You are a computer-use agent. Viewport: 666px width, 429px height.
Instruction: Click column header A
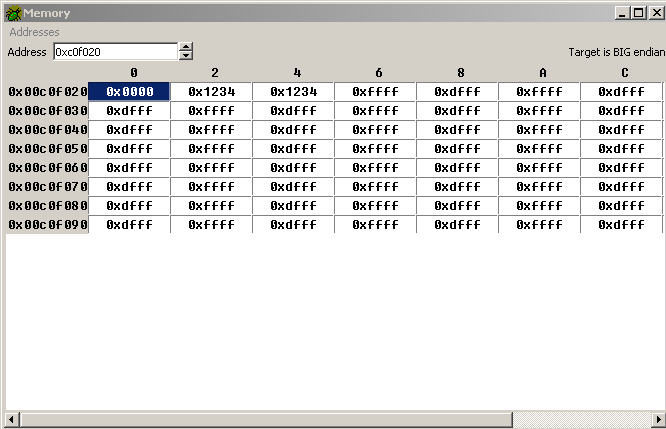point(543,73)
